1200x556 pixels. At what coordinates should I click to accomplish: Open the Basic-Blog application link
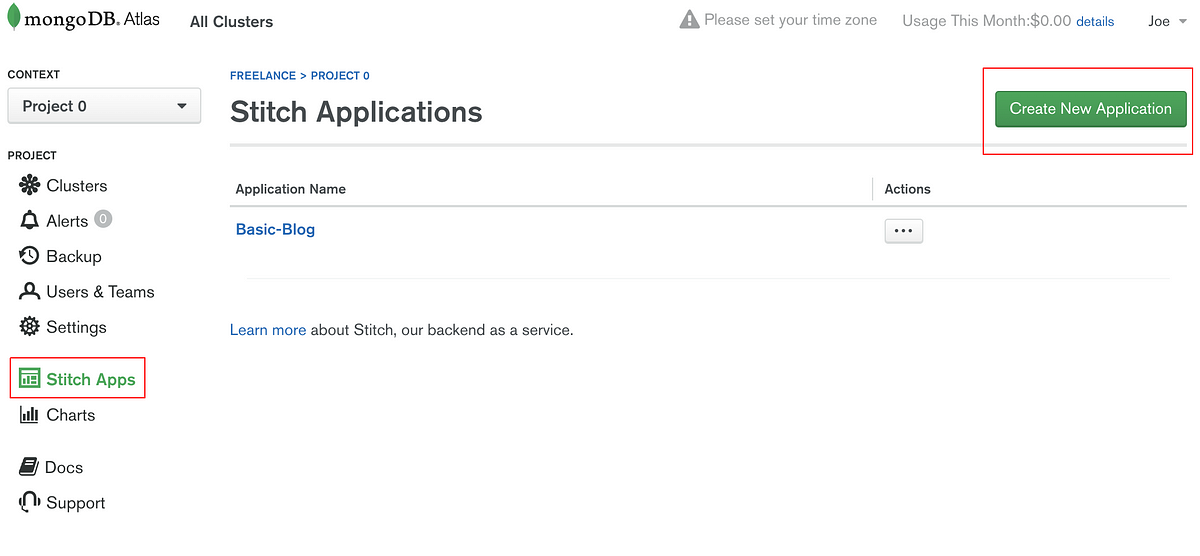click(275, 229)
